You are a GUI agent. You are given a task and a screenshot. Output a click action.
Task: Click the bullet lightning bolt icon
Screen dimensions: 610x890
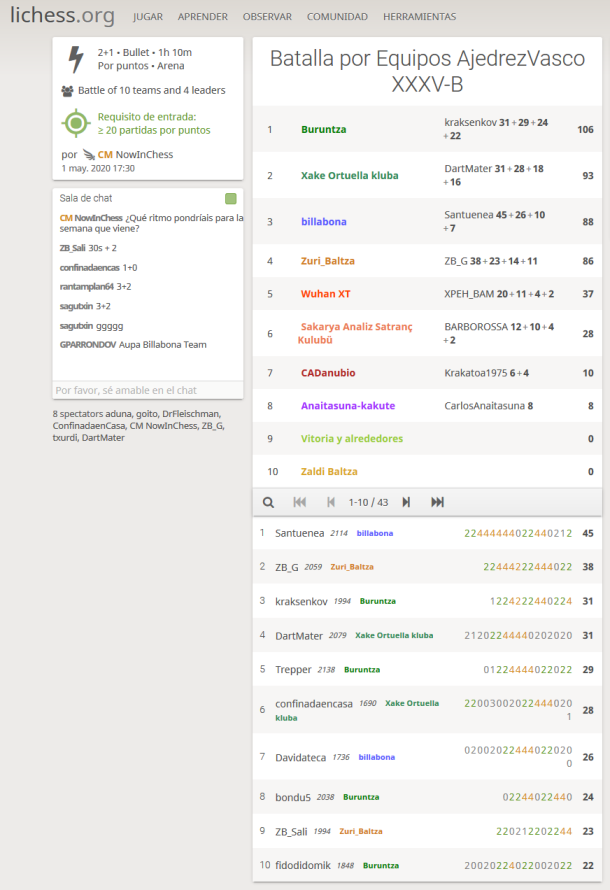click(75, 59)
